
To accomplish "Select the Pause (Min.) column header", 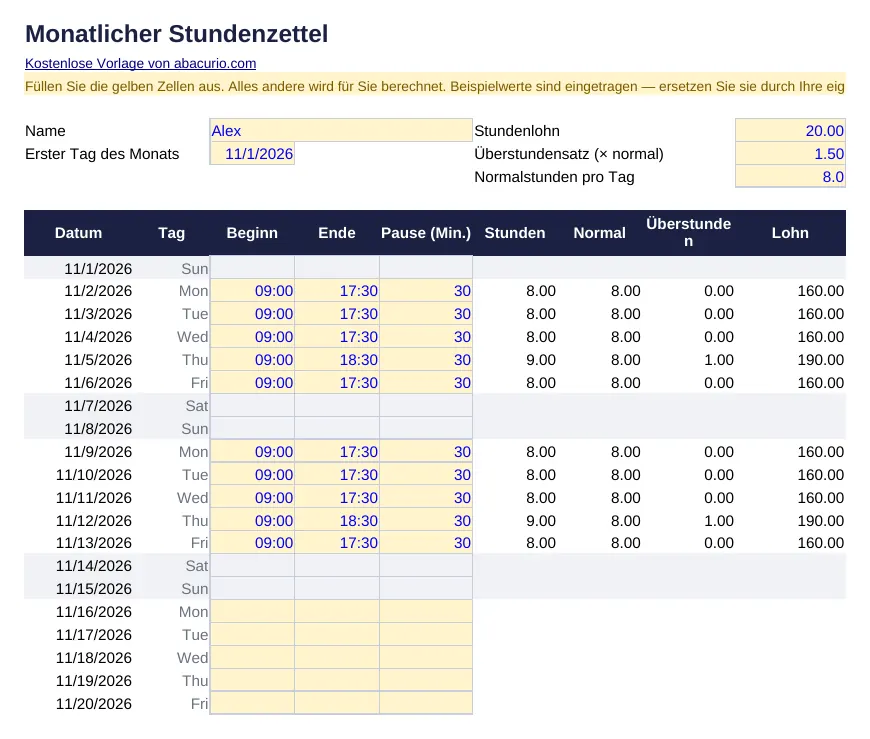I will pyautogui.click(x=426, y=233).
